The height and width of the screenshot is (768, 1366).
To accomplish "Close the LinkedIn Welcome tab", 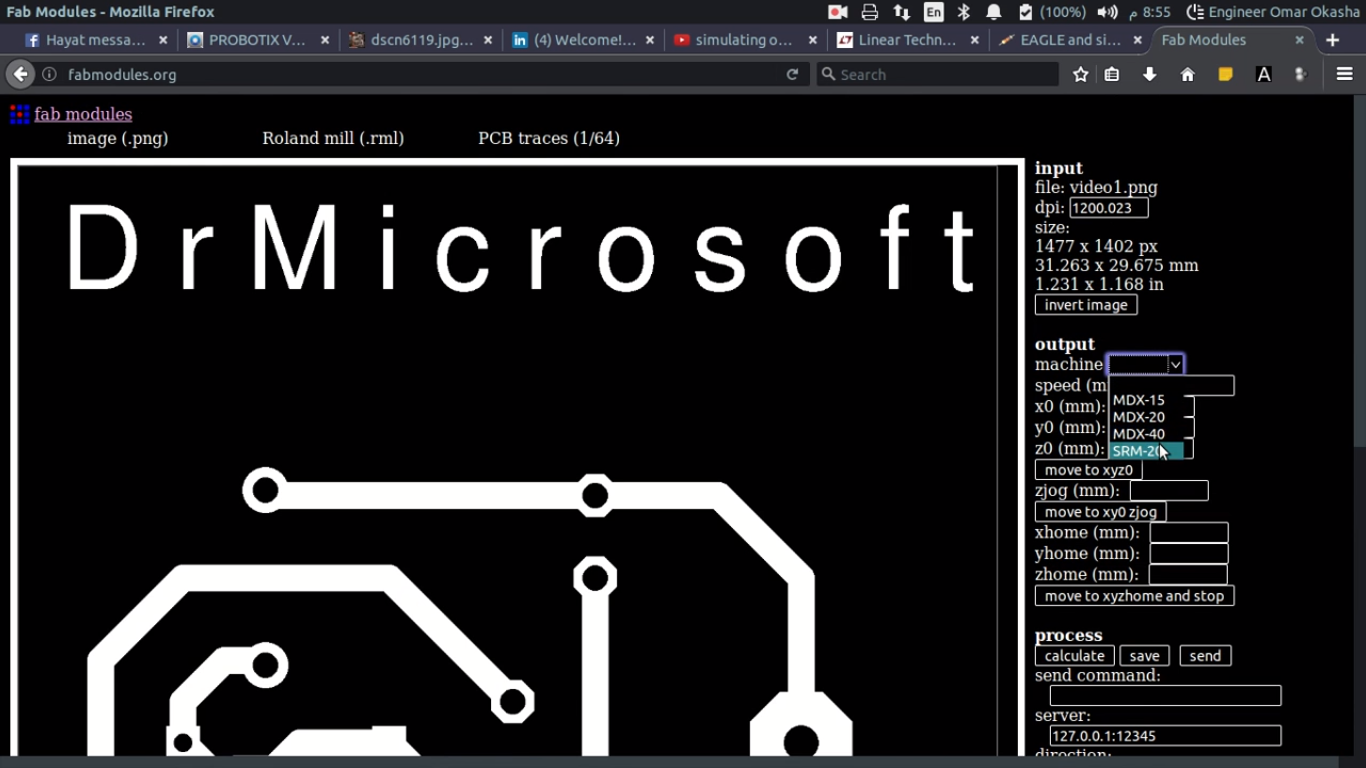I will click(650, 40).
